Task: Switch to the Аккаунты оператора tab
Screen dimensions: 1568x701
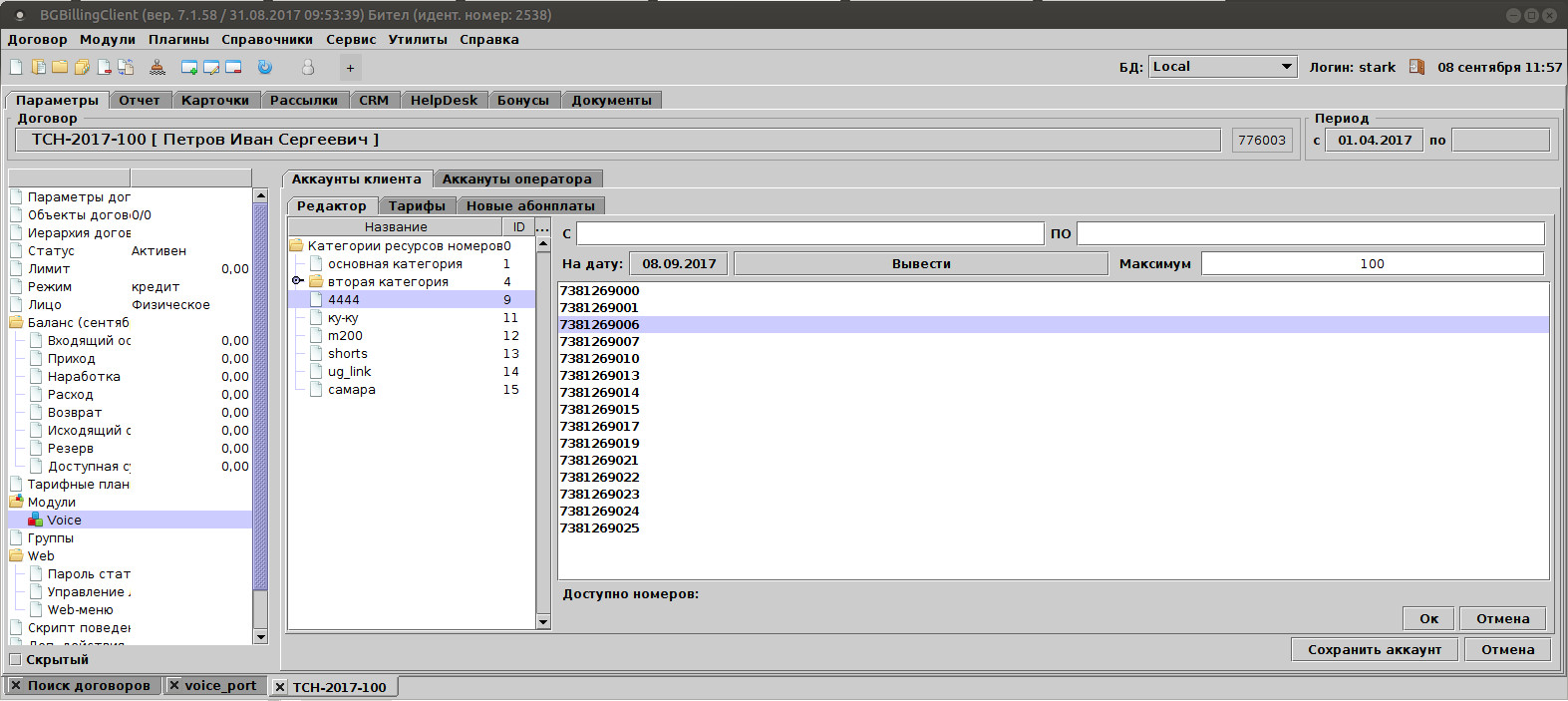Action: 516,179
